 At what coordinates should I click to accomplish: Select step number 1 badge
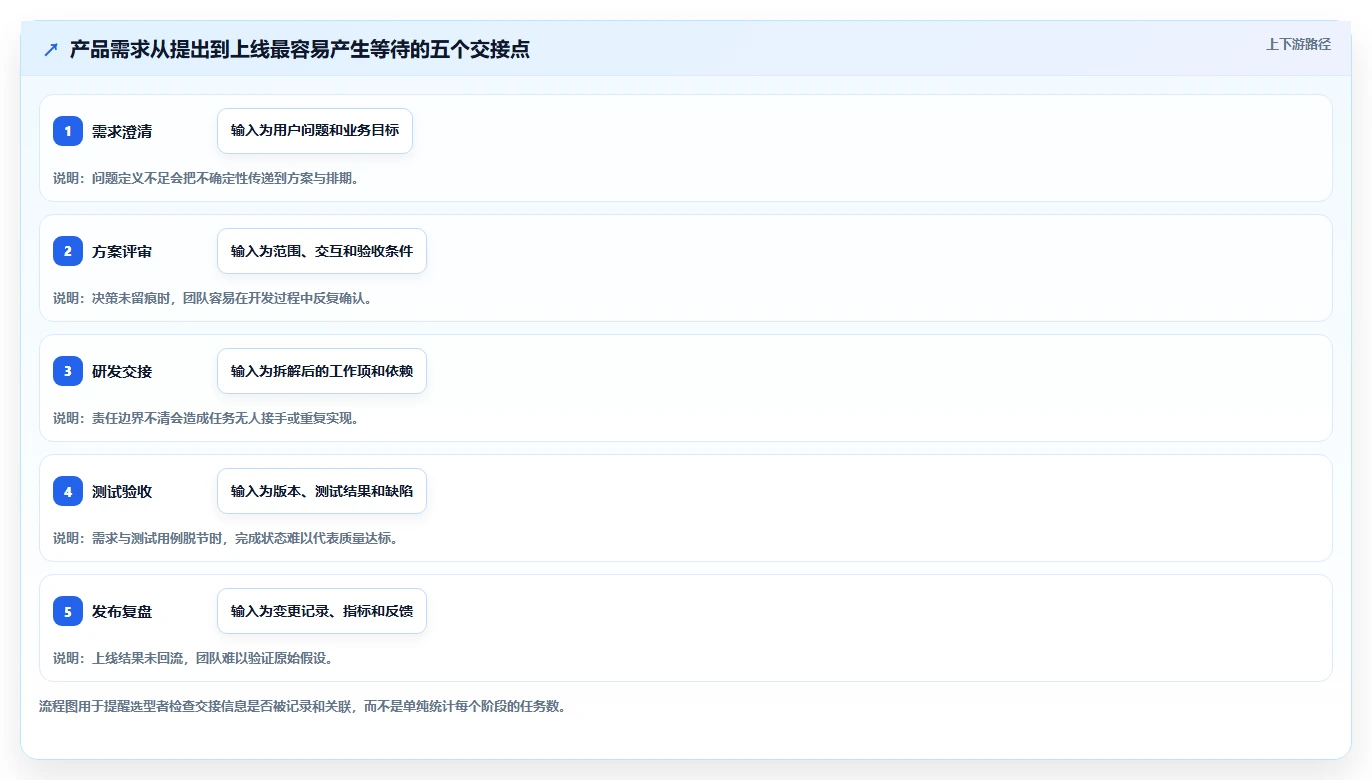tap(68, 131)
